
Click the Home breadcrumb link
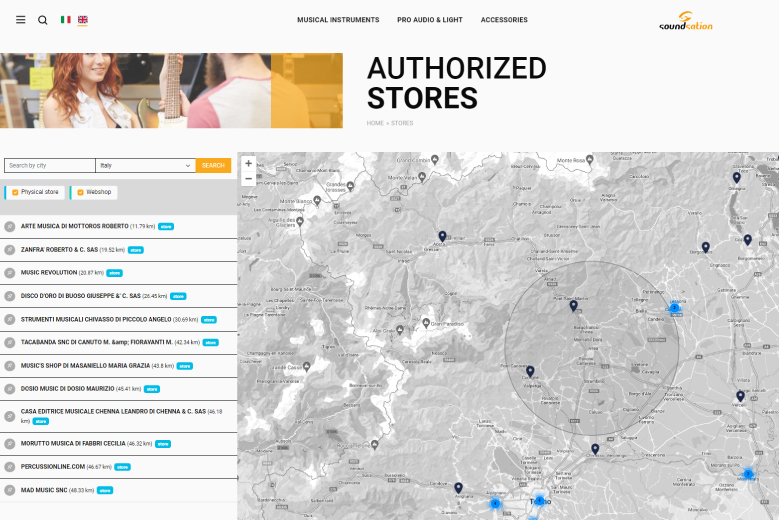coord(375,123)
